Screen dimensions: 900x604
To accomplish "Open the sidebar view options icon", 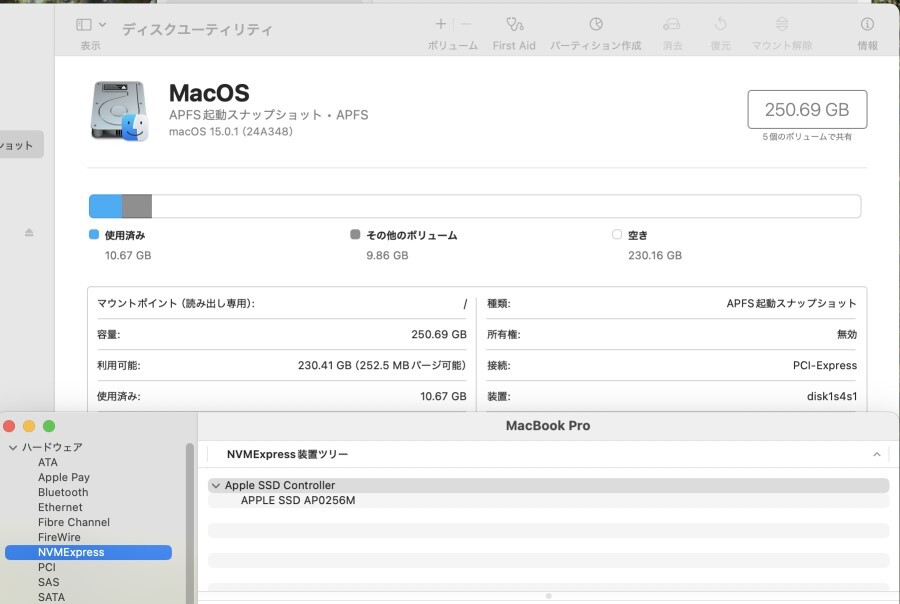I will [x=84, y=24].
